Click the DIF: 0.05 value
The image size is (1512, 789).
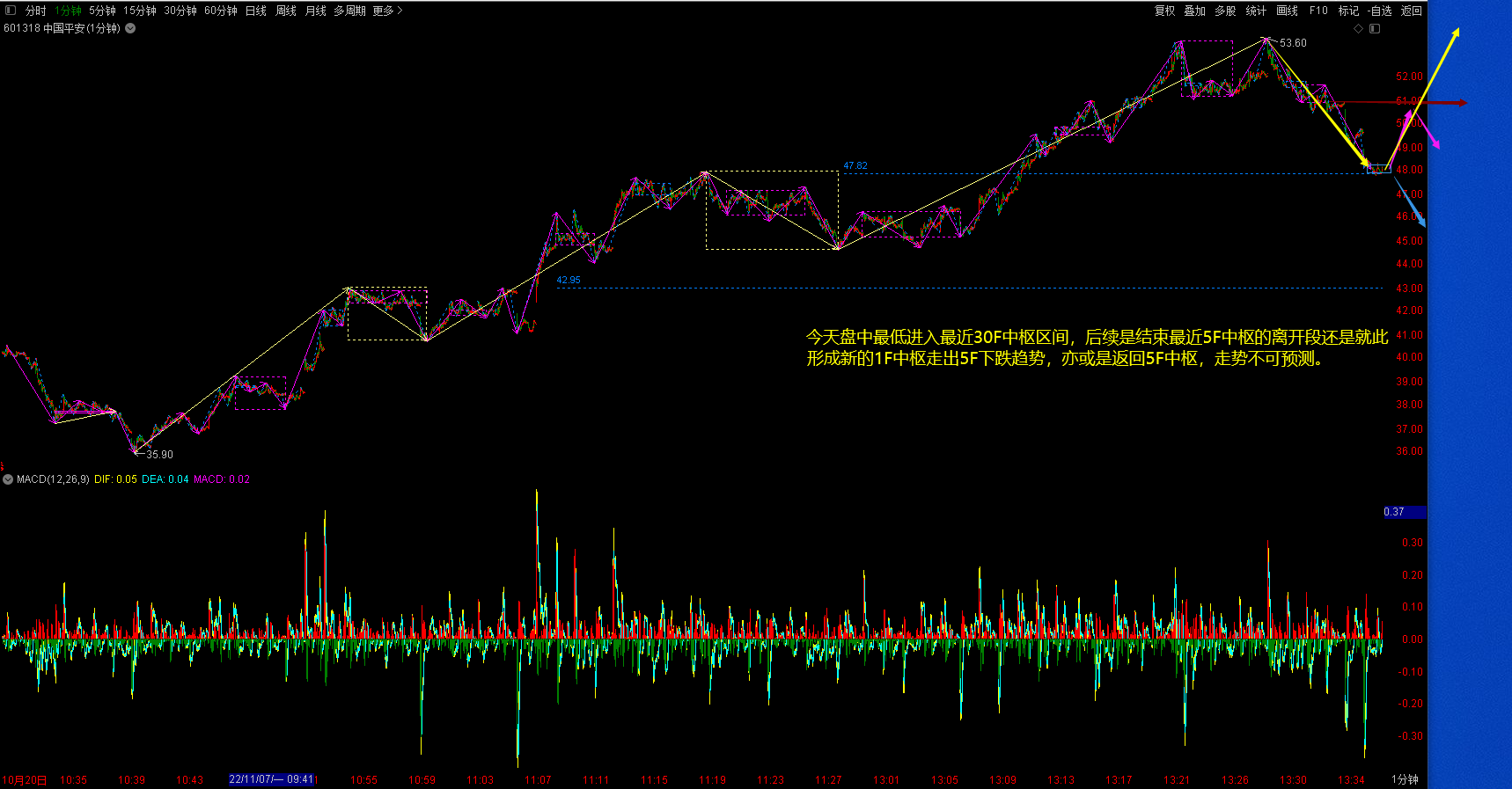(115, 479)
